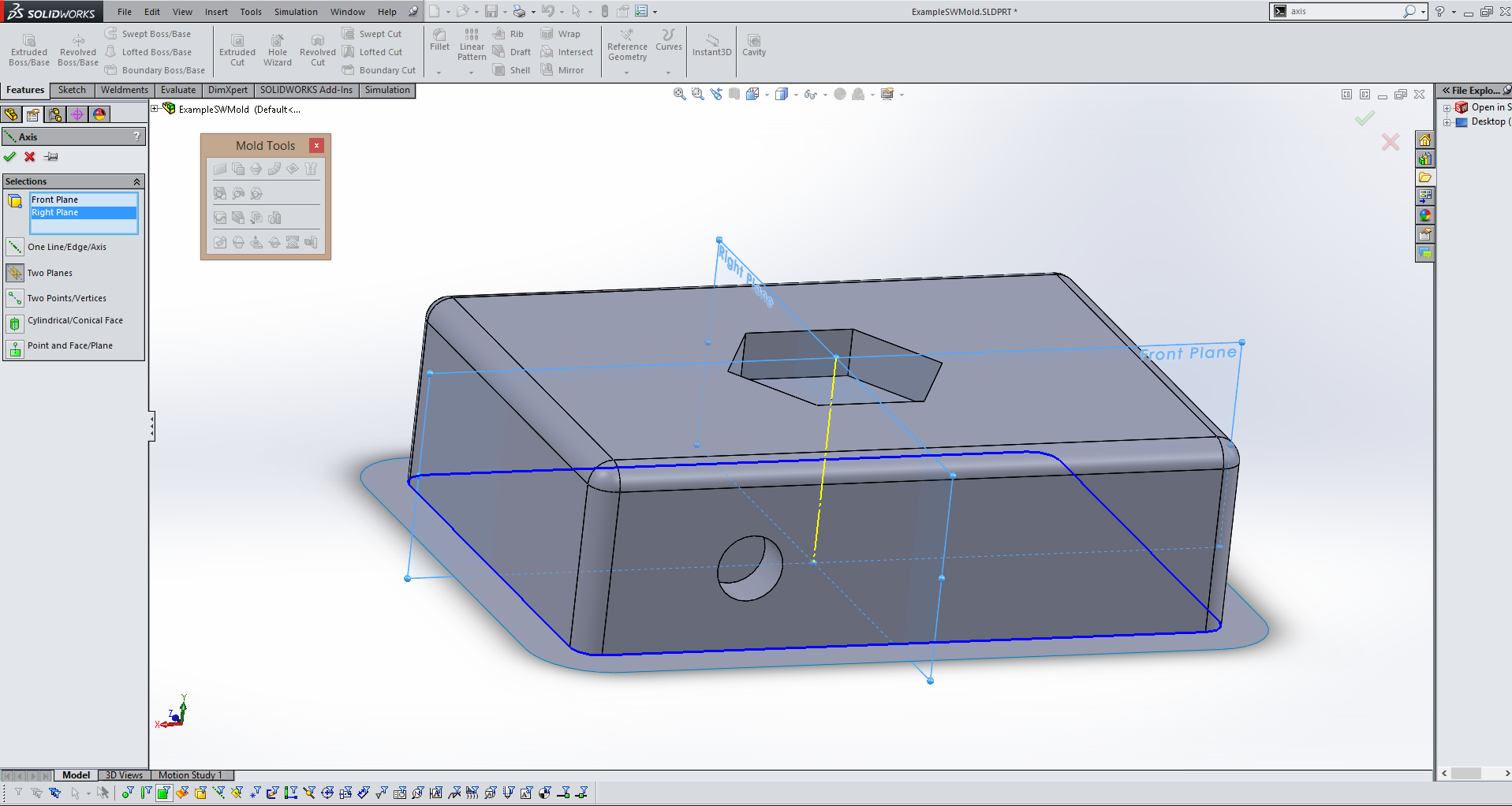Select the Hole Wizard tool
This screenshot has height=806, width=1512.
click(x=278, y=50)
